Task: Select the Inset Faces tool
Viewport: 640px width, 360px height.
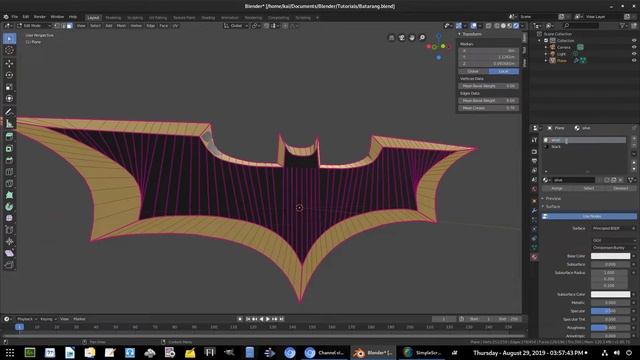Action: click(x=9, y=149)
